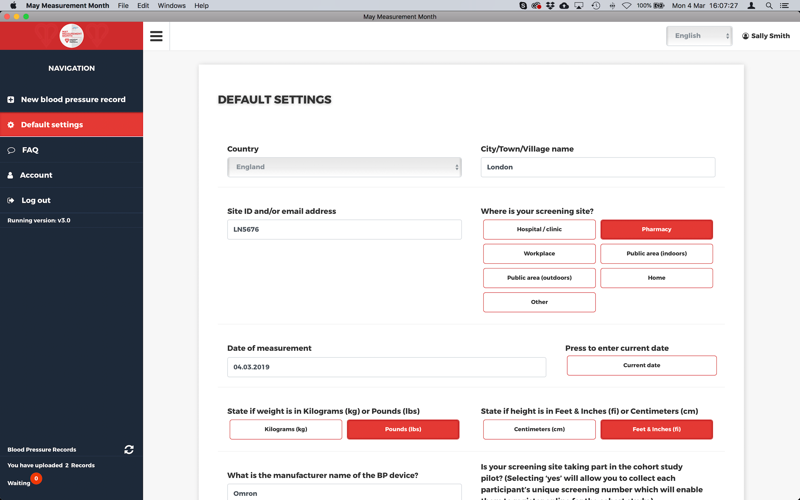Choose Feet & Inches (fi) height unit

[657, 429]
